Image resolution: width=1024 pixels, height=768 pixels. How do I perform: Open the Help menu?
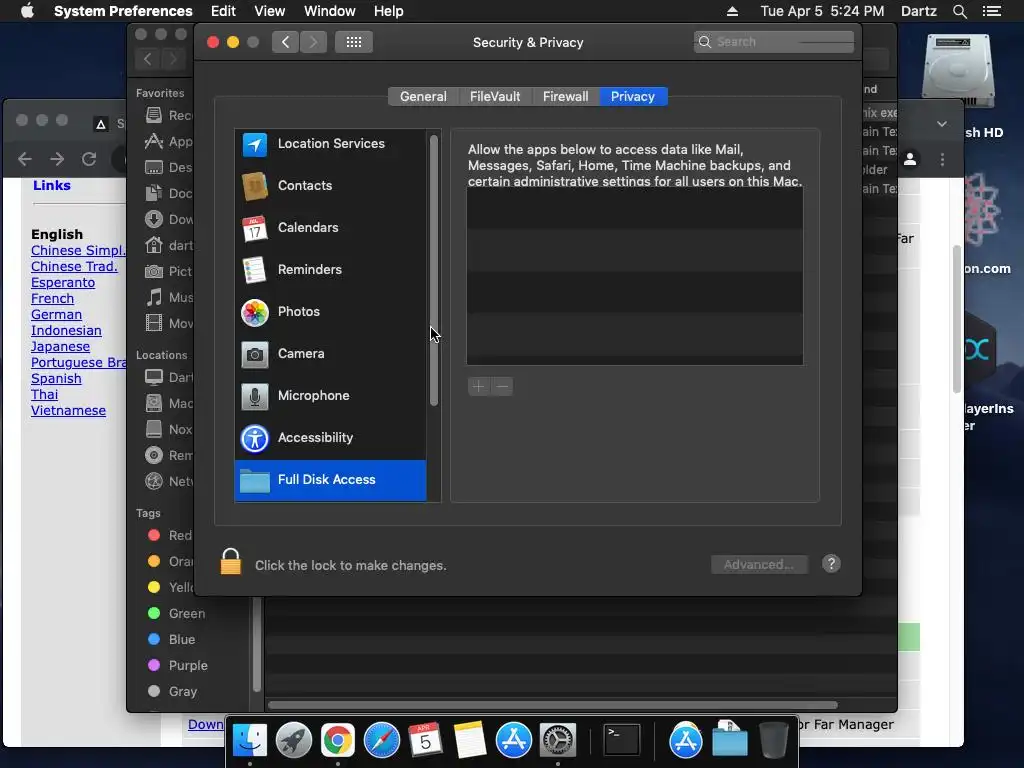point(389,11)
